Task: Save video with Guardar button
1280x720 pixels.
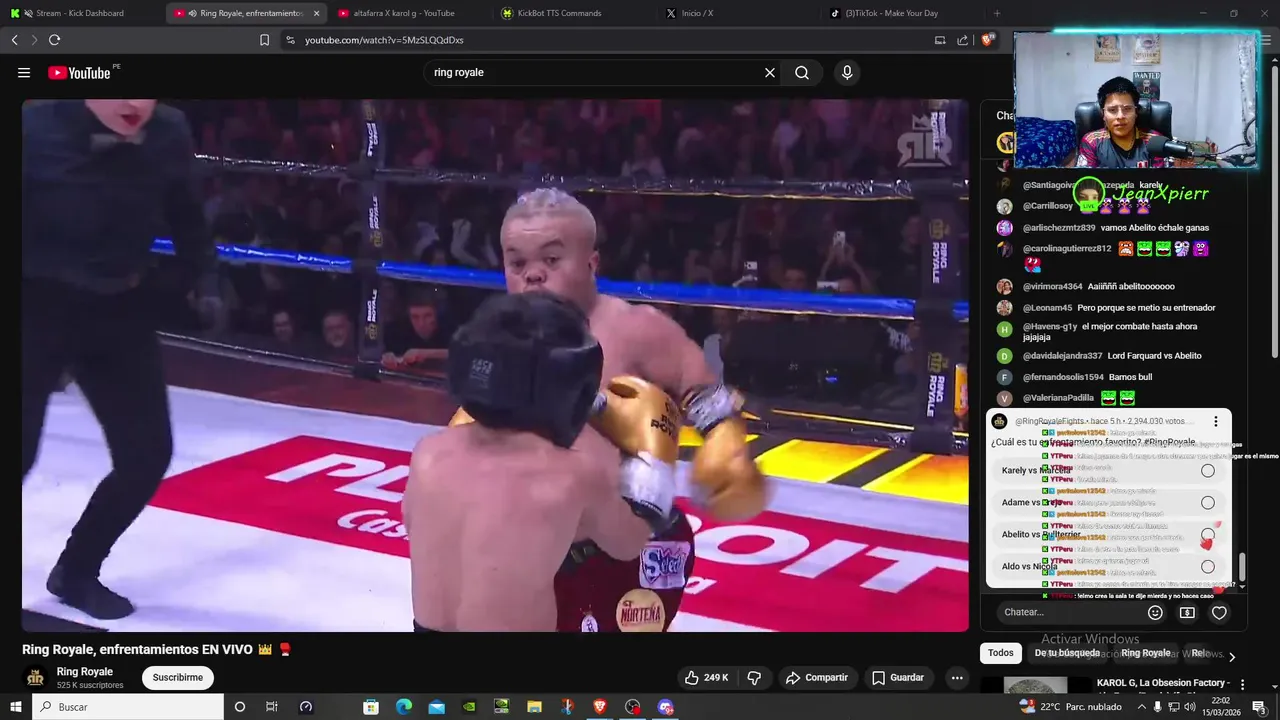Action: point(897,677)
